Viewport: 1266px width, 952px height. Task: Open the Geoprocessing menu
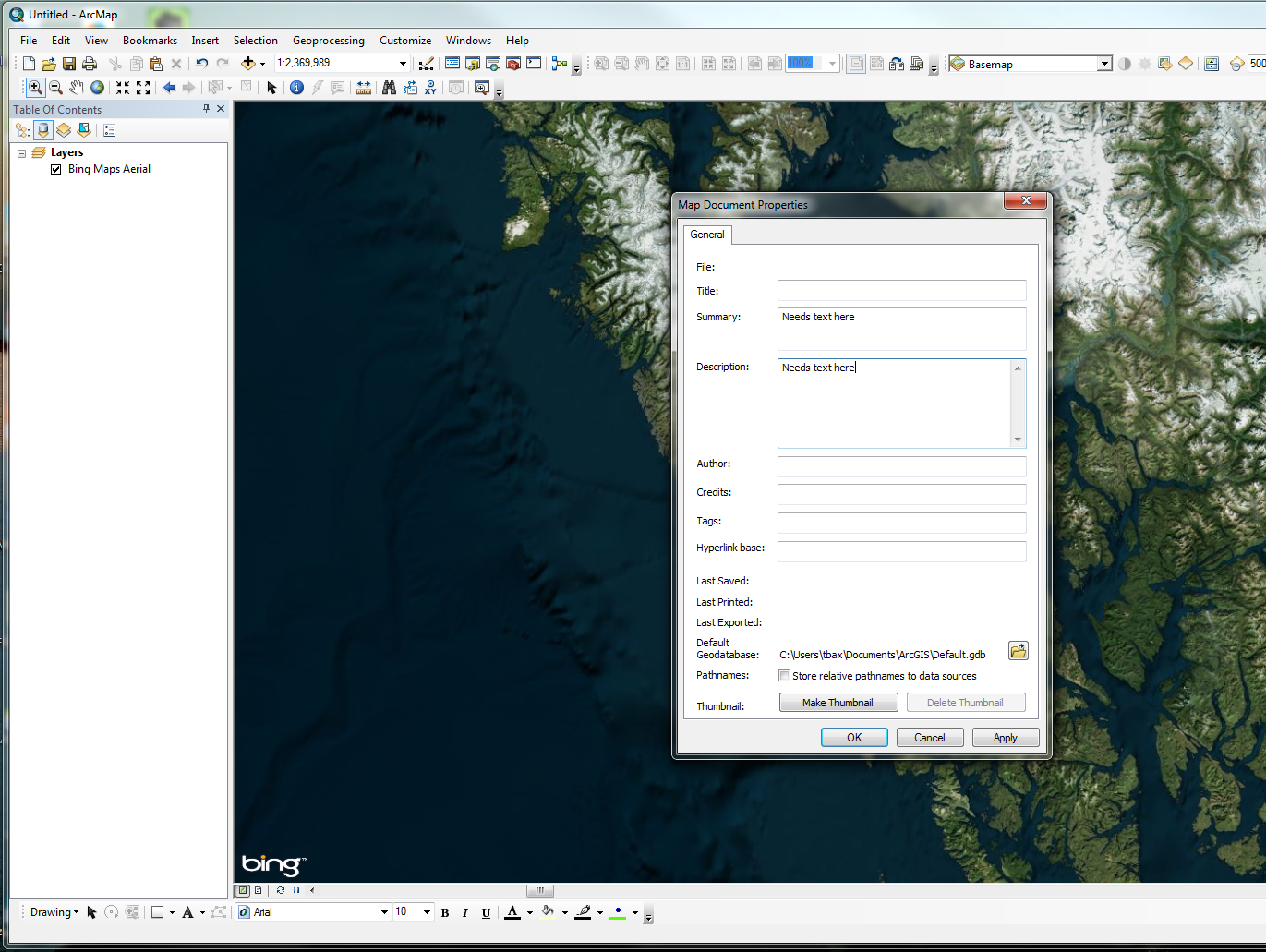328,41
